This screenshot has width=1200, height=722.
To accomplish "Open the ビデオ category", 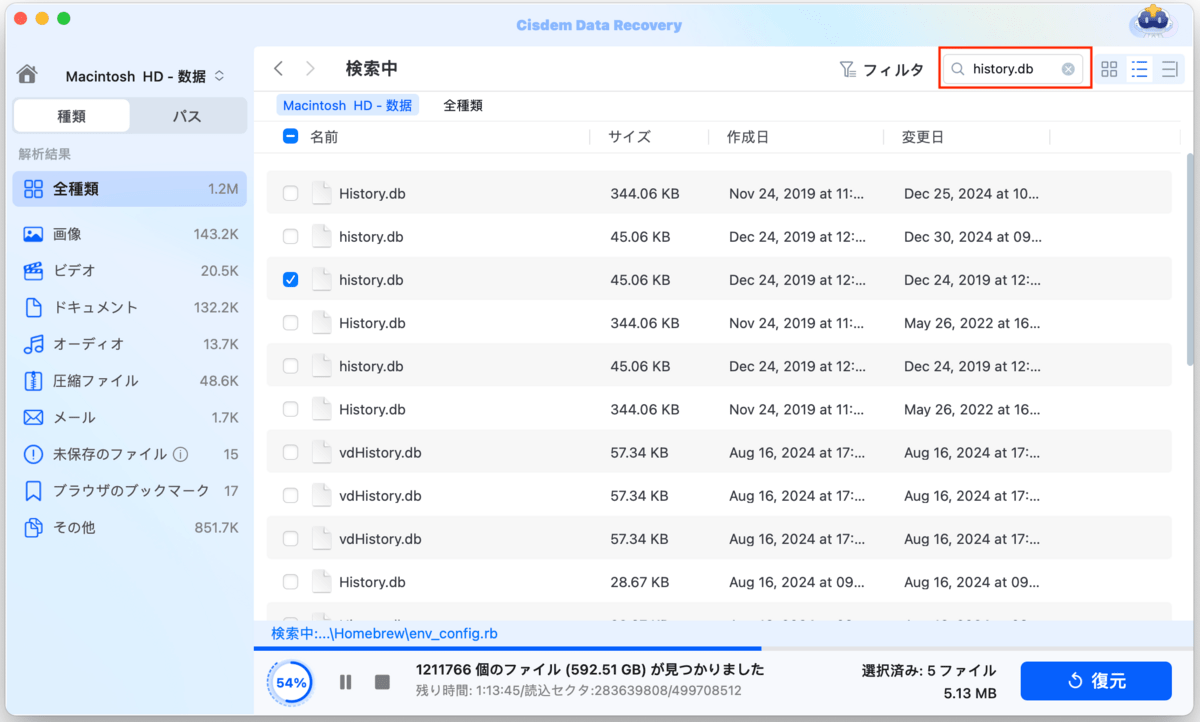I will (129, 271).
